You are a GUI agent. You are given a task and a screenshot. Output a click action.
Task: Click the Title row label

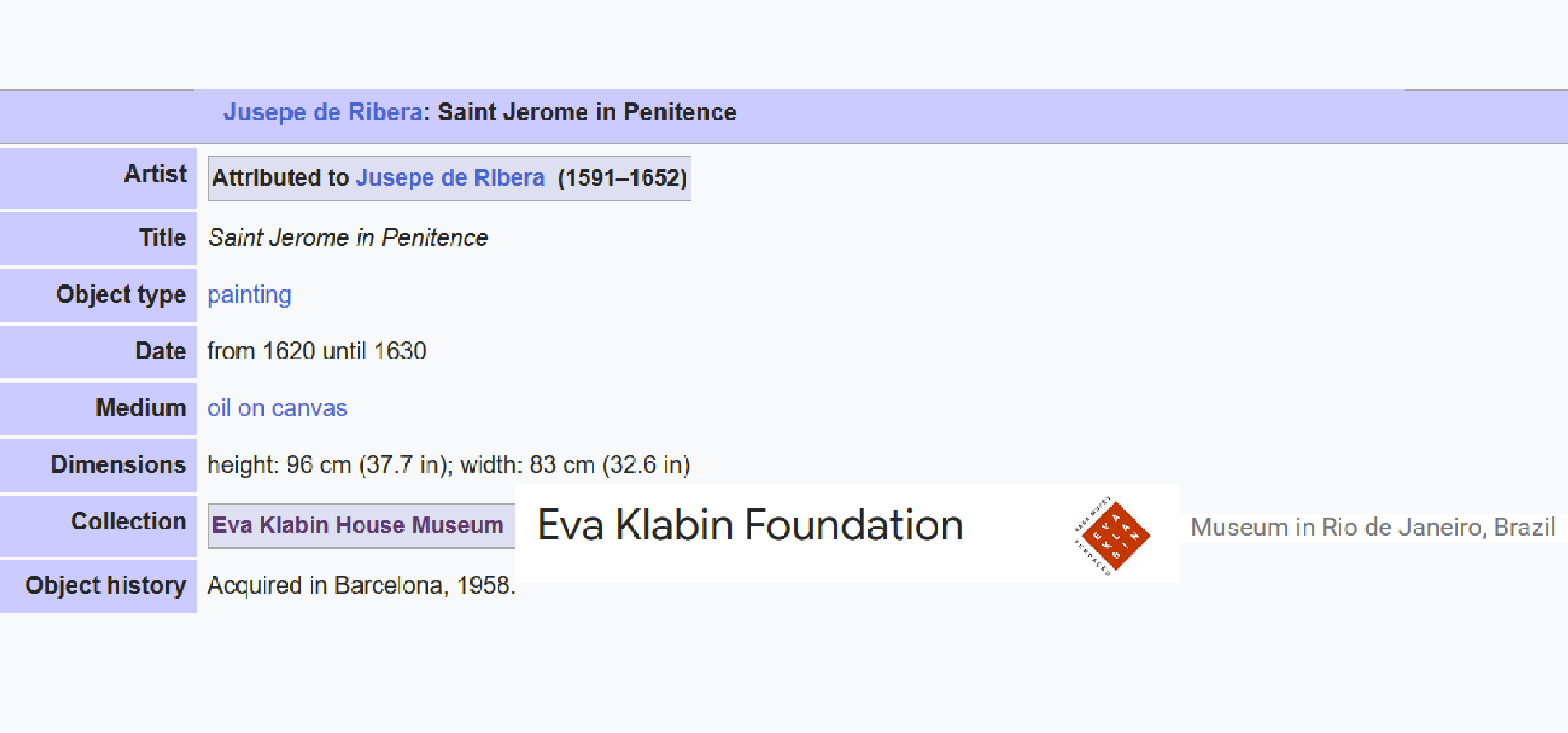click(162, 237)
